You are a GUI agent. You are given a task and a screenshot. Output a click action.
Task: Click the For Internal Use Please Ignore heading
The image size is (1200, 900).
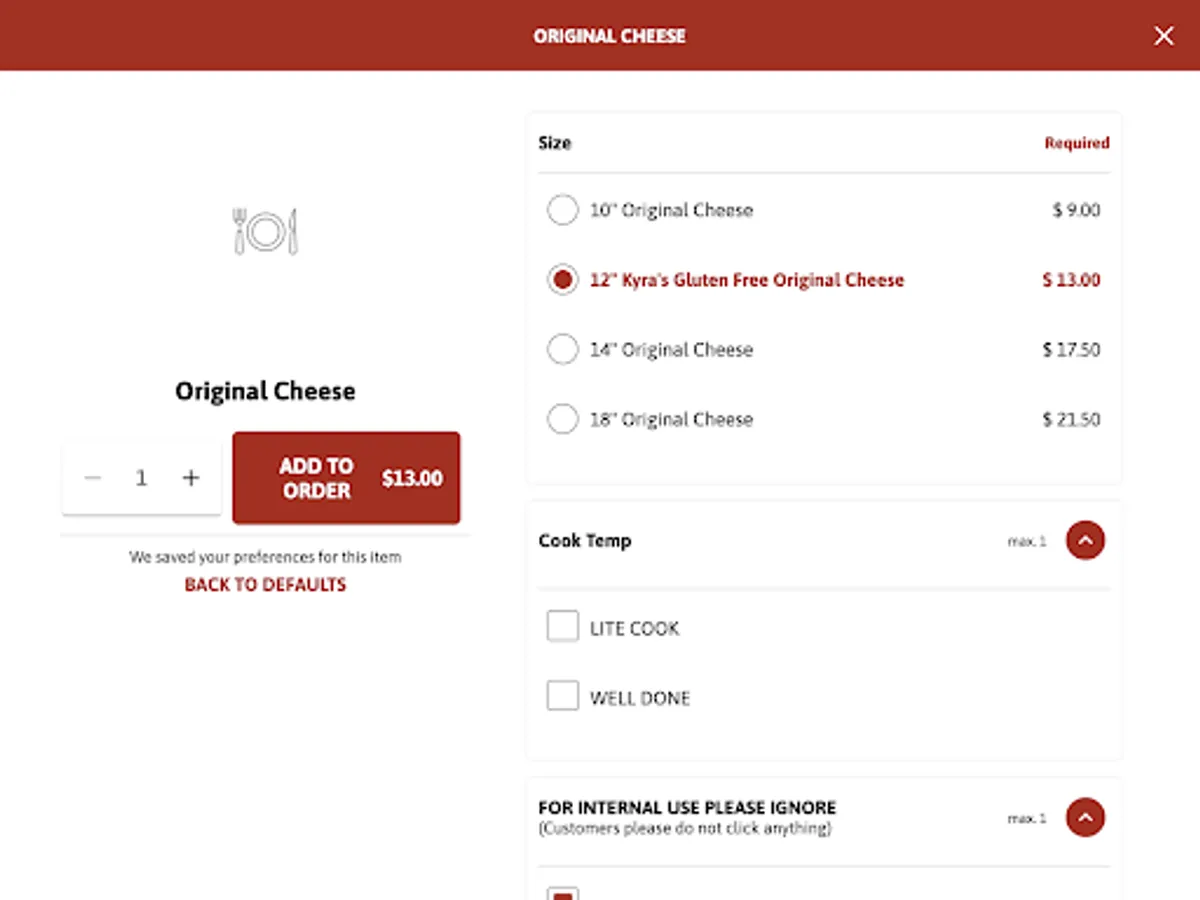coord(687,808)
